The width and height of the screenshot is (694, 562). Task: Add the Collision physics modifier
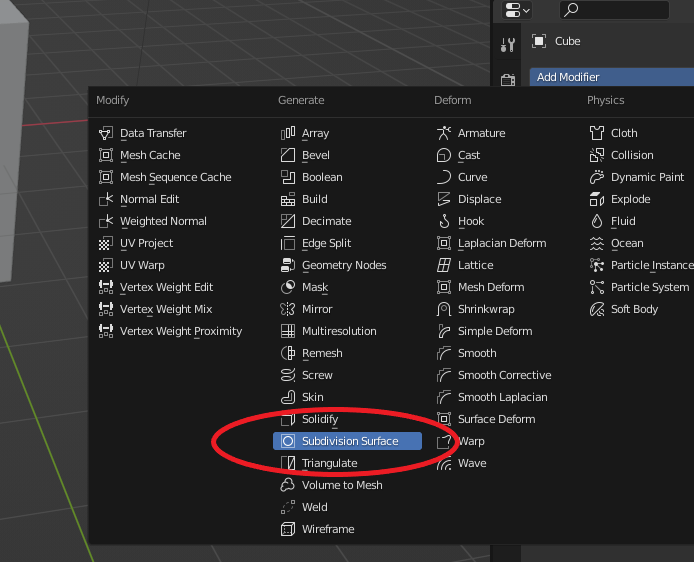(632, 155)
